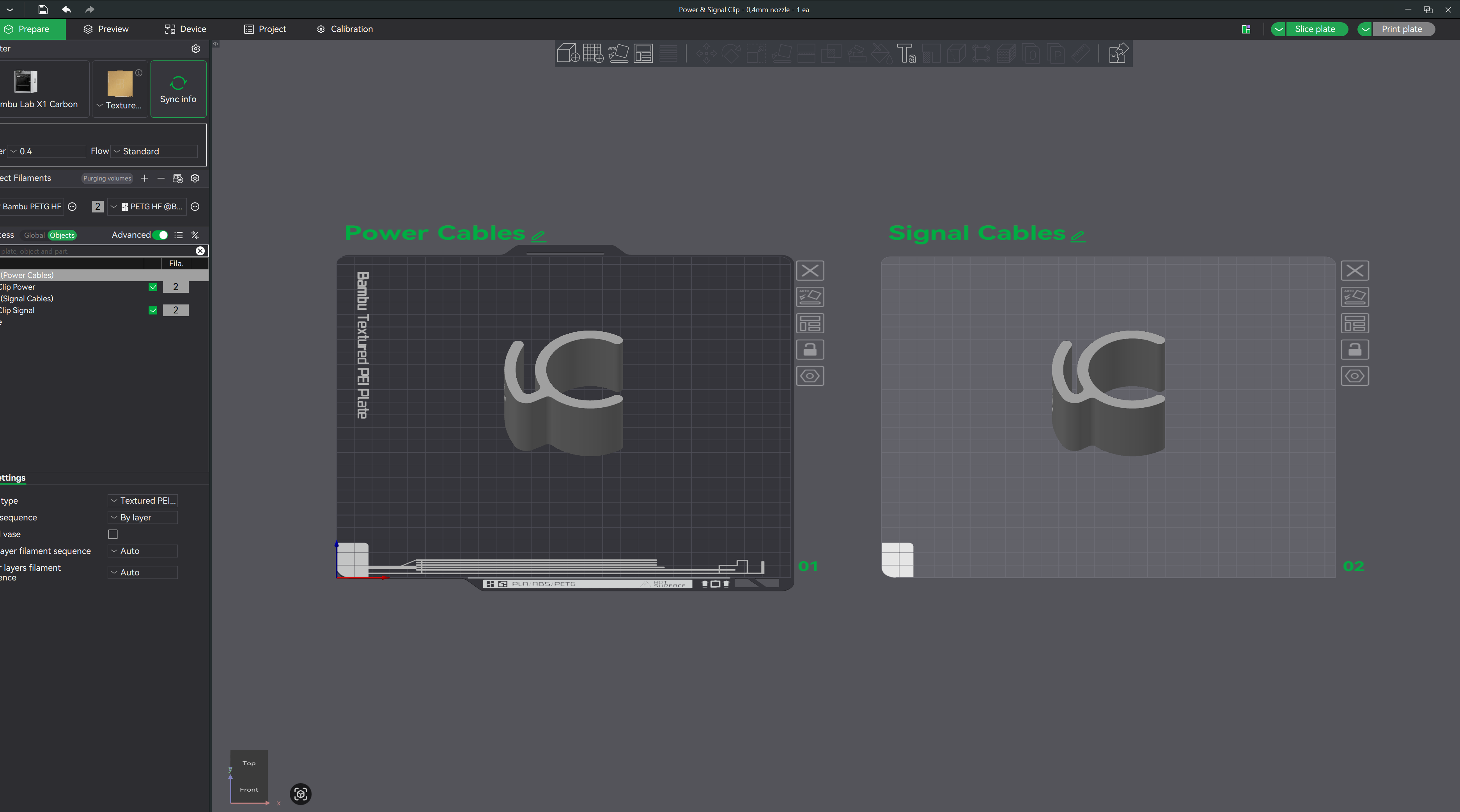Select the Text shape tool

pos(906,53)
